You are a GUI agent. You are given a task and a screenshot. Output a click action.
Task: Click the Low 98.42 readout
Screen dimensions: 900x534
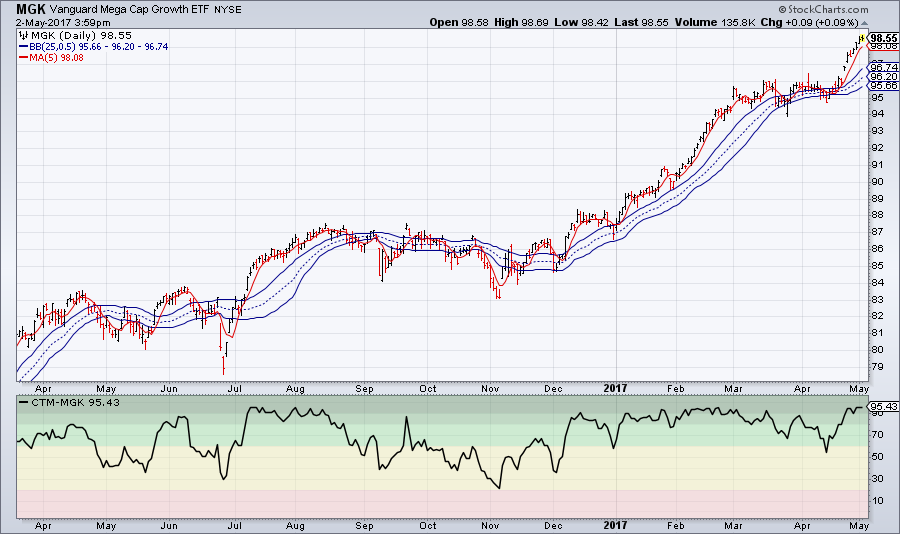(581, 22)
